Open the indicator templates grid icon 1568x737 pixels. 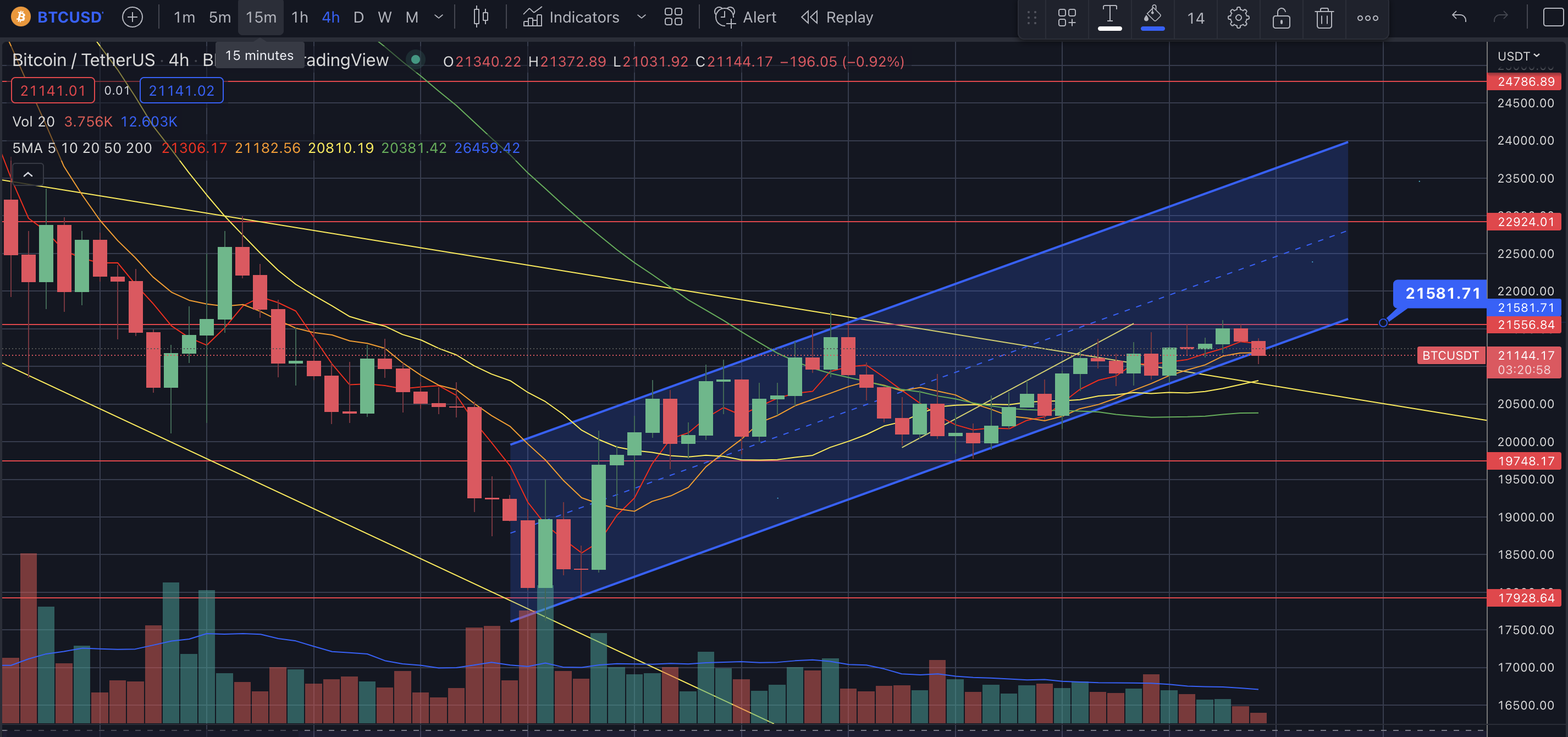click(x=673, y=17)
